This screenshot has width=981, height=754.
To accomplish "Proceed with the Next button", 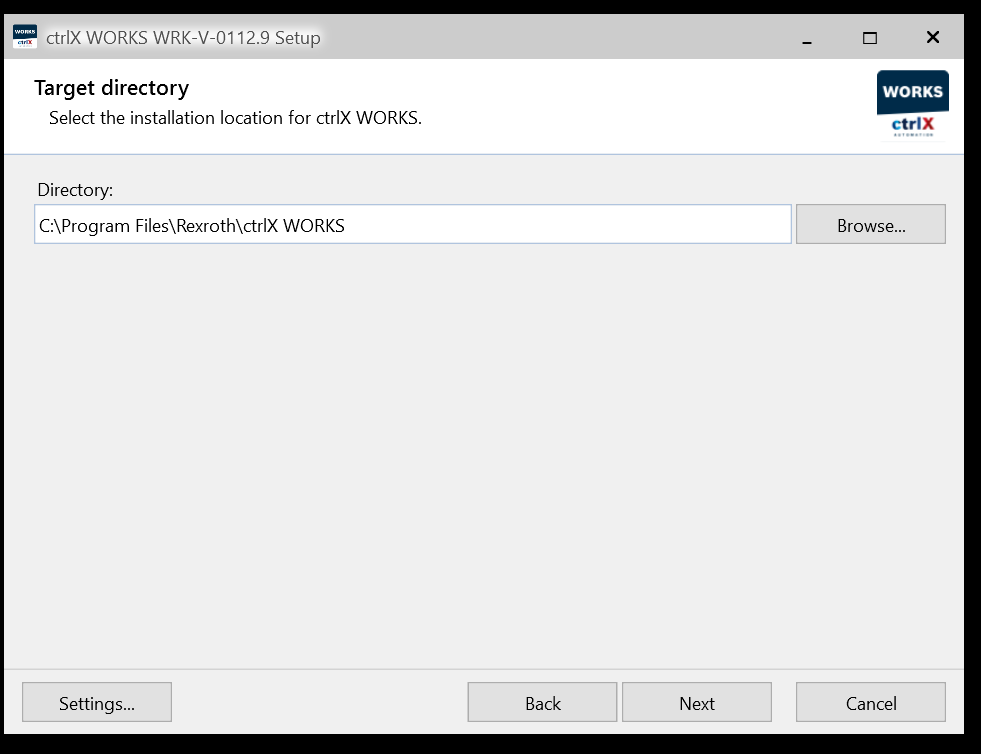I will click(696, 702).
